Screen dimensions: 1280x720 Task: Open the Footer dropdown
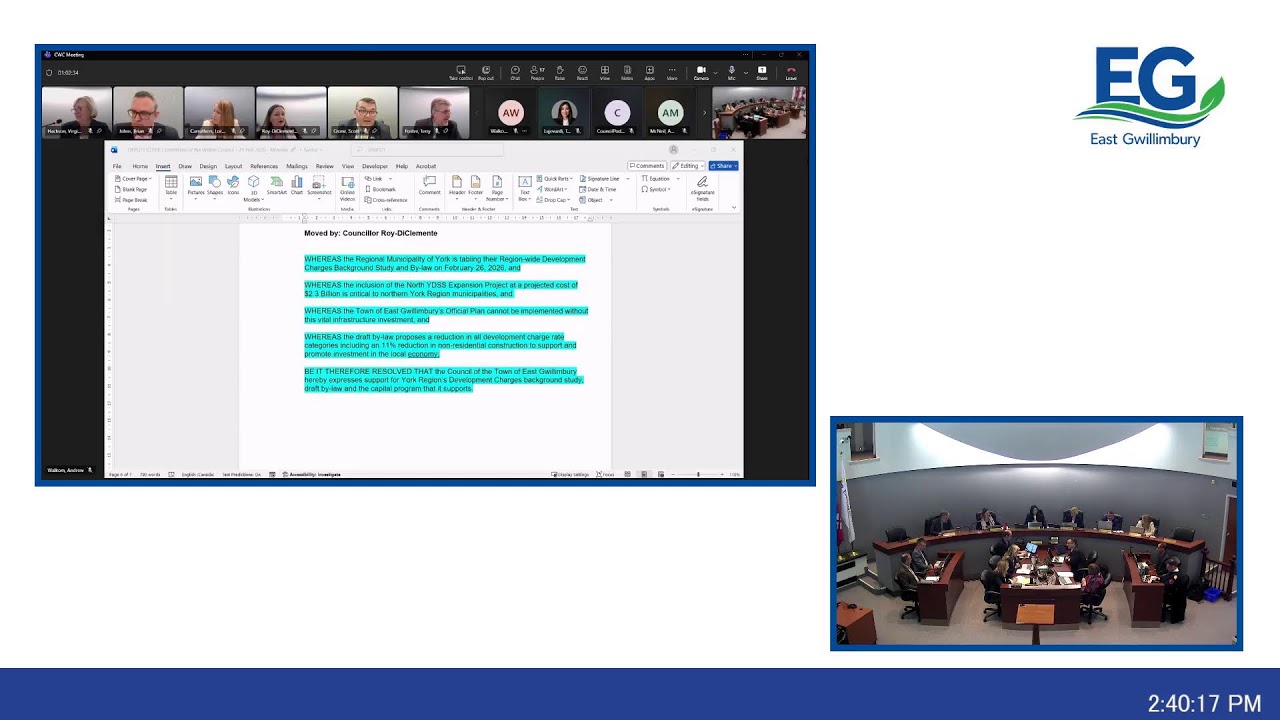point(475,188)
